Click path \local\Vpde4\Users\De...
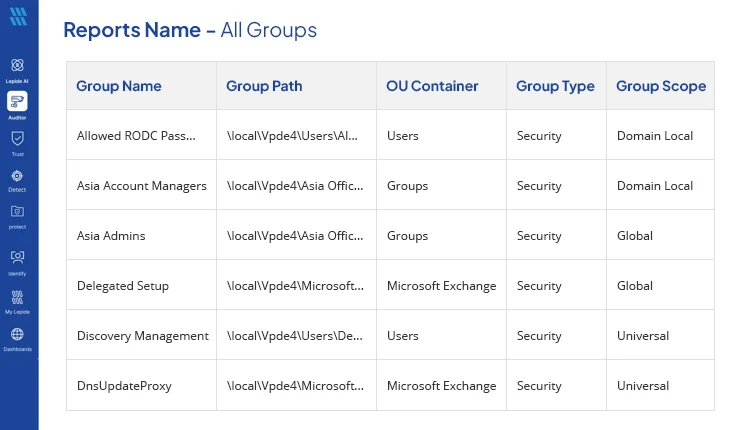731x430 pixels. pos(295,336)
